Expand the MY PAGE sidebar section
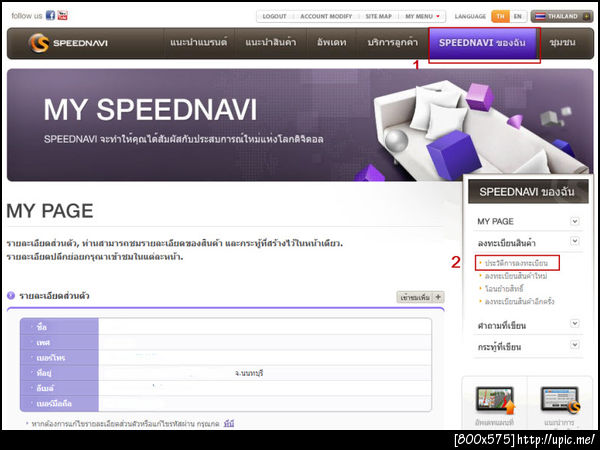Screen dimensions: 600x450 (x=574, y=221)
